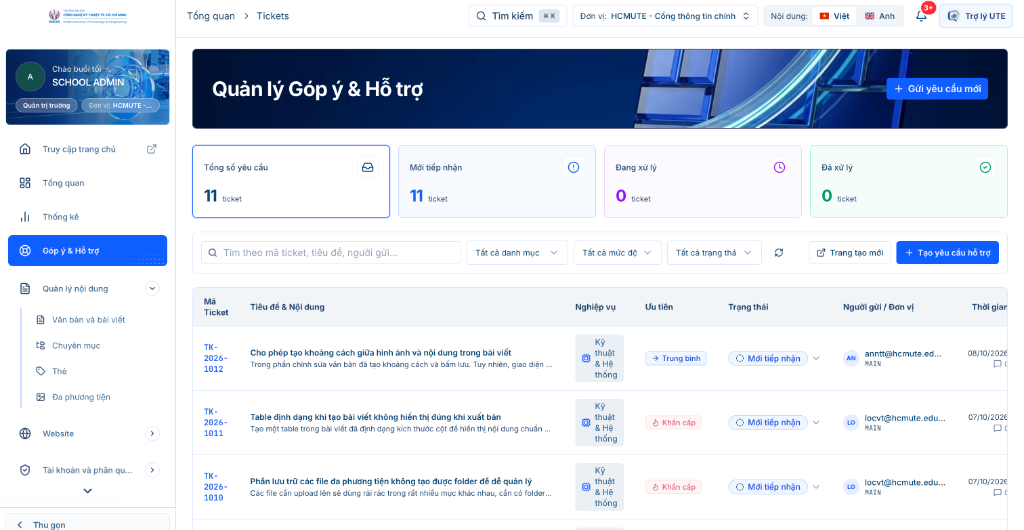This screenshot has height=530, width=1024.
Task: Open status dropdown arrow for TK-2026-1012
Action: point(816,358)
